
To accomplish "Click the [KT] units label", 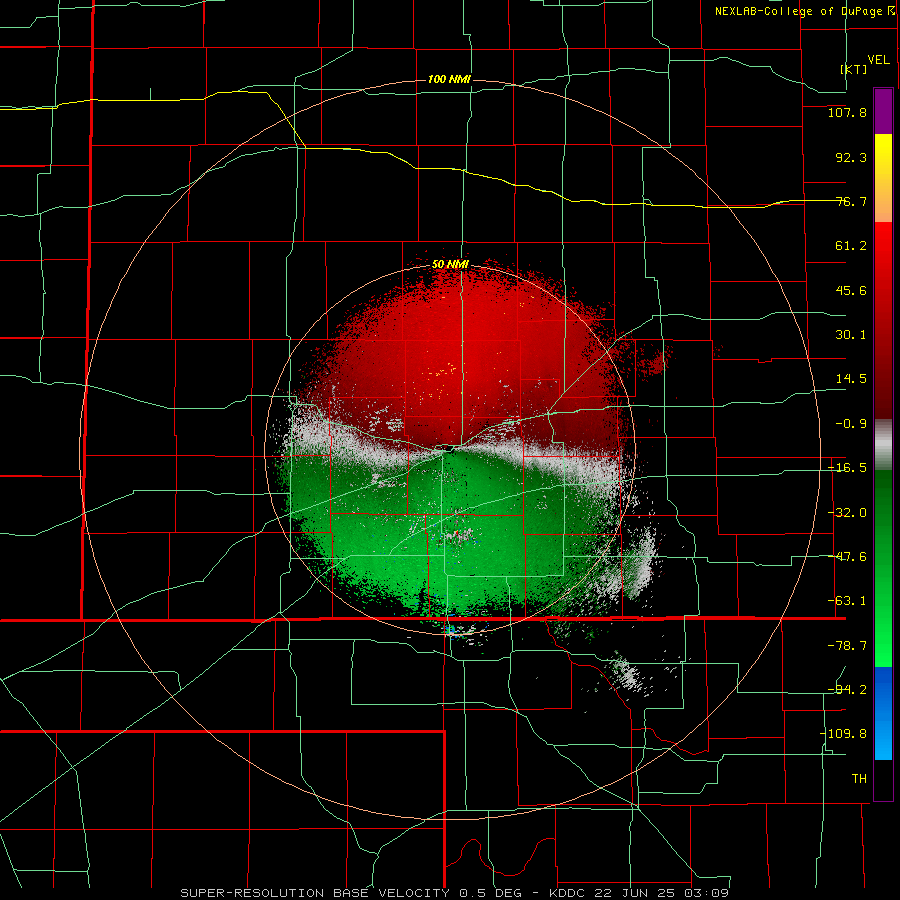I will pos(854,69).
